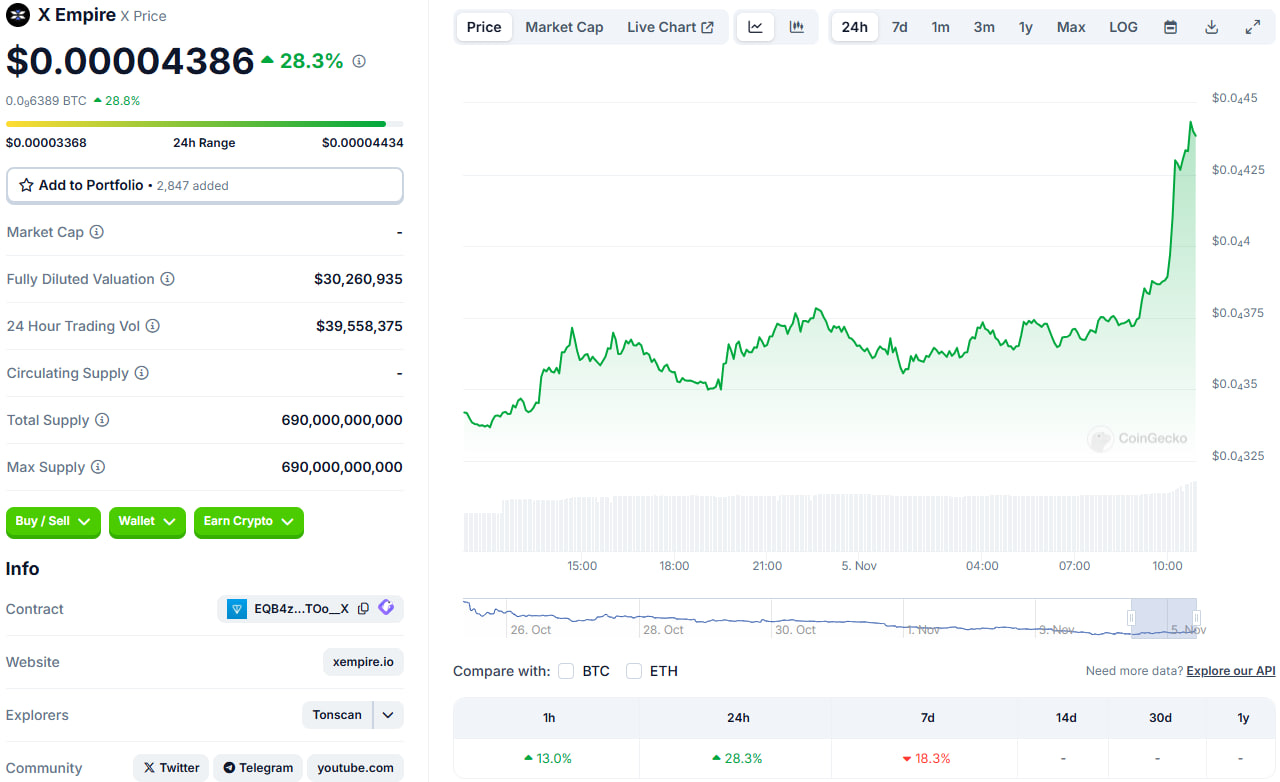The image size is (1280, 782).
Task: Select the Market Cap tab
Action: pos(564,27)
